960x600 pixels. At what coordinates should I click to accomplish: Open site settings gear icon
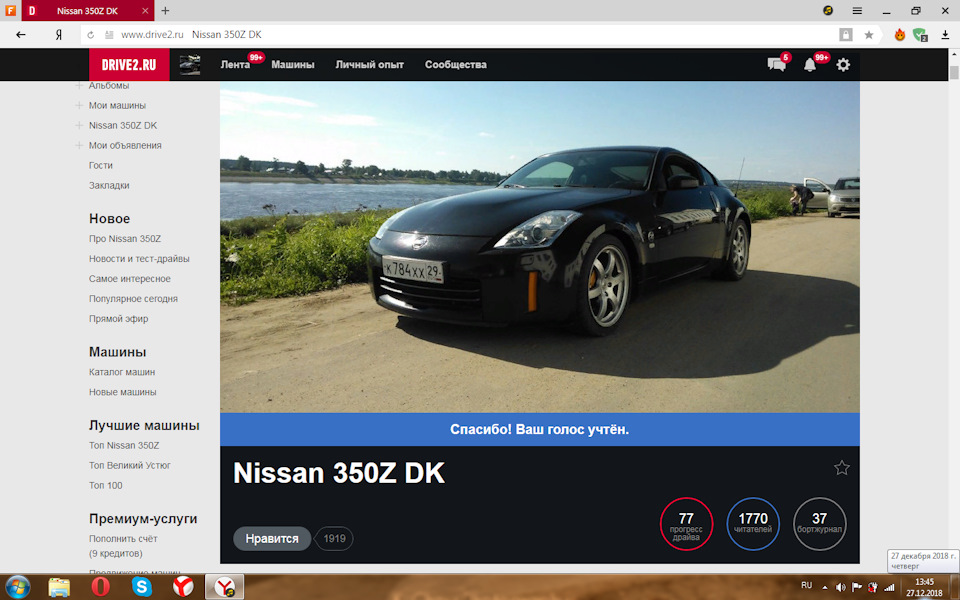pyautogui.click(x=843, y=65)
